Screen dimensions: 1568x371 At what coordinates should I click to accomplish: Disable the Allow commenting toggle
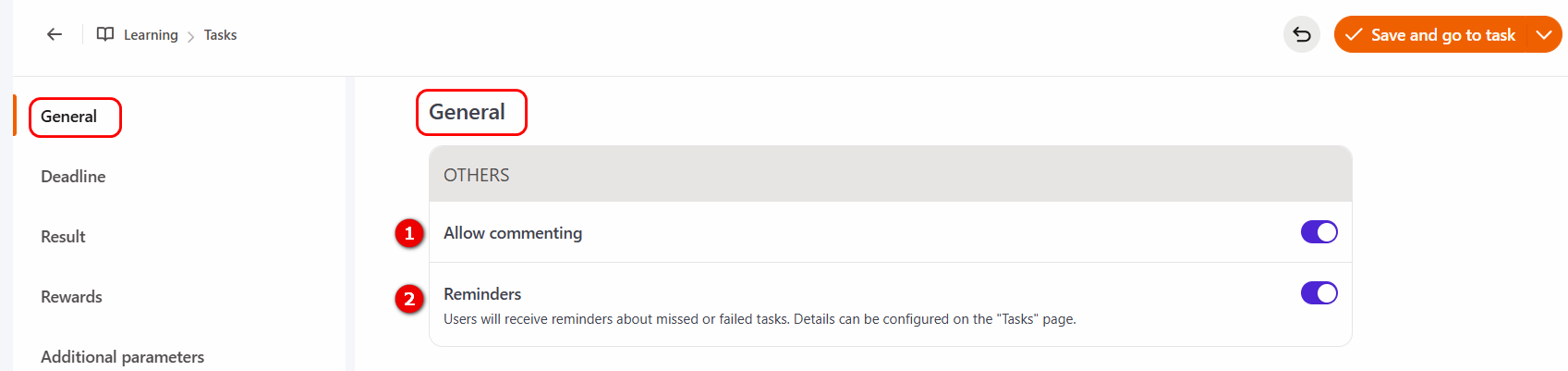1319,232
